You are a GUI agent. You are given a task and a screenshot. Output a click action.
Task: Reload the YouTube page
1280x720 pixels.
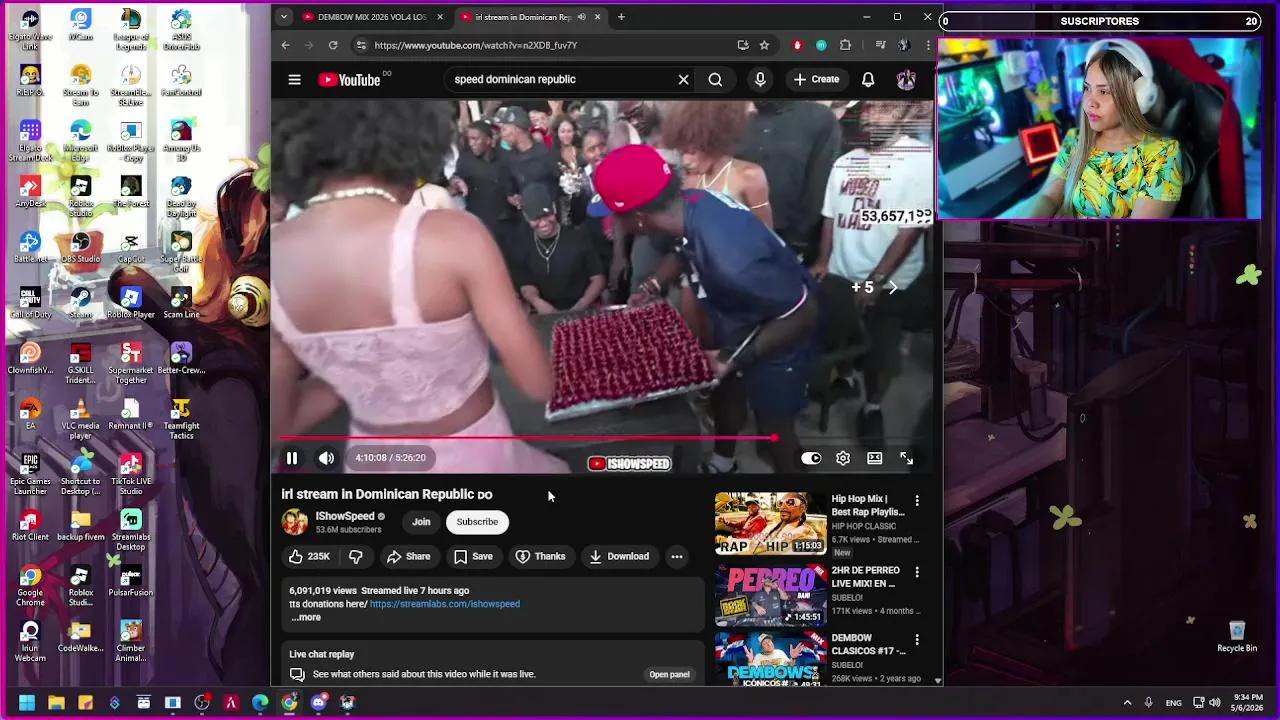click(x=333, y=45)
